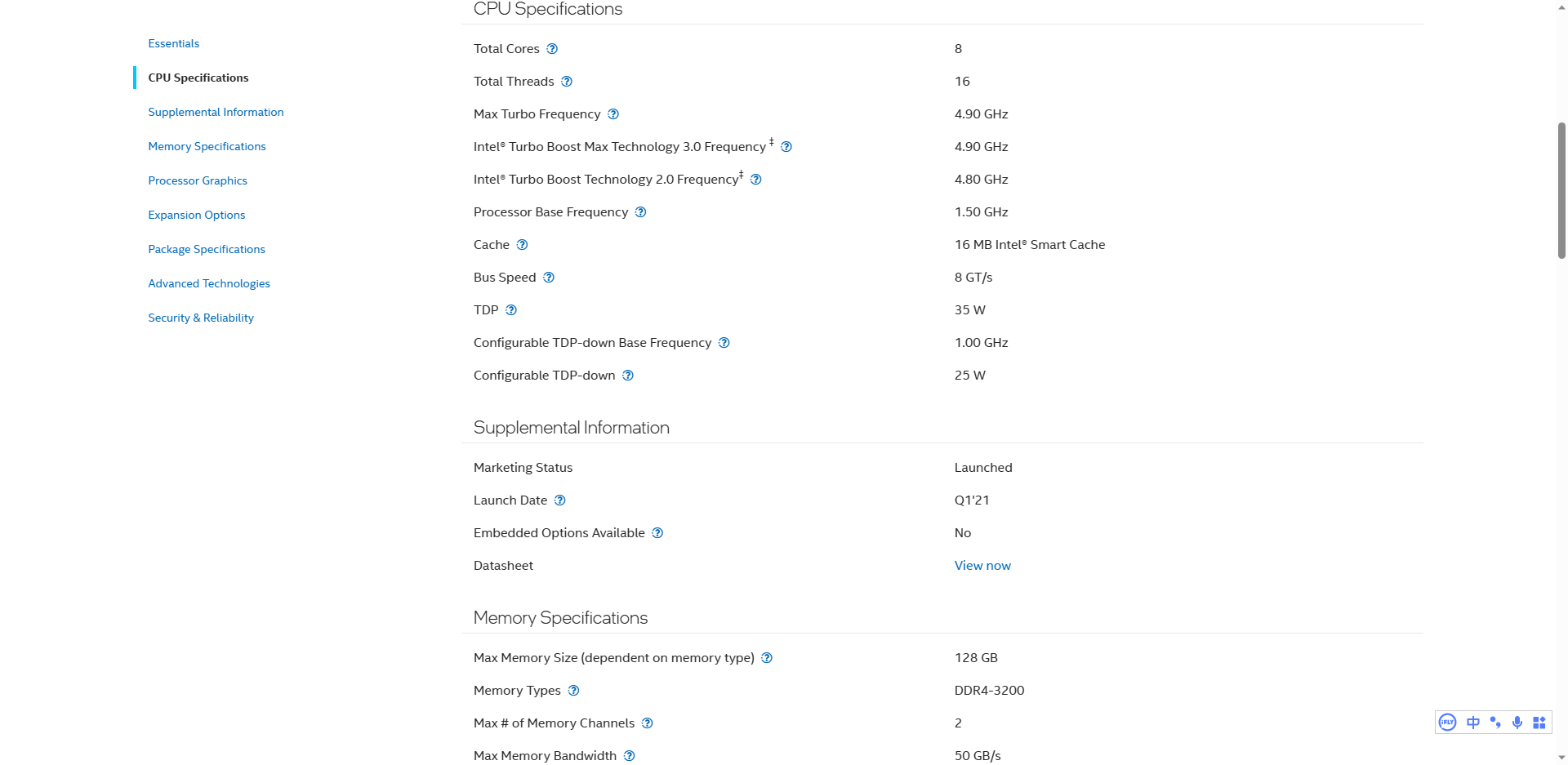Viewport: 1568px width, 765px height.
Task: Click scroll down arrow on page scrollbar
Action: [x=1561, y=758]
